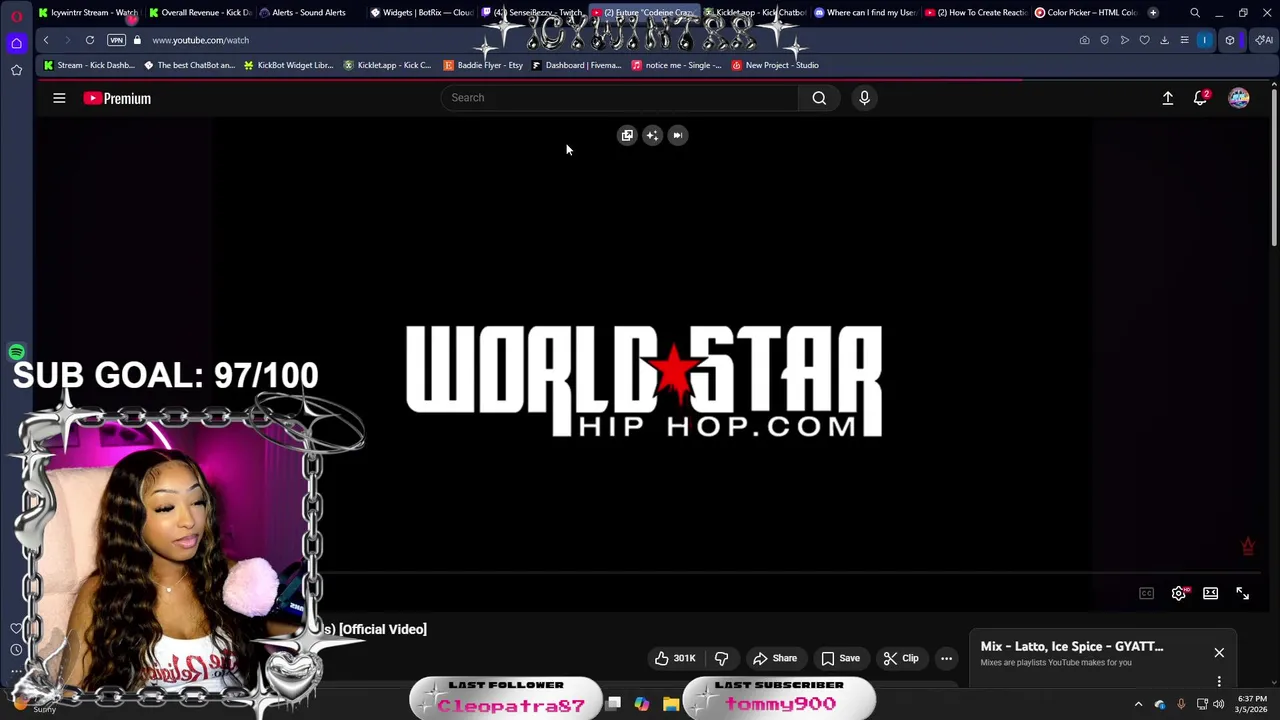Open the video player settings gear
1280x720 pixels.
1179,594
